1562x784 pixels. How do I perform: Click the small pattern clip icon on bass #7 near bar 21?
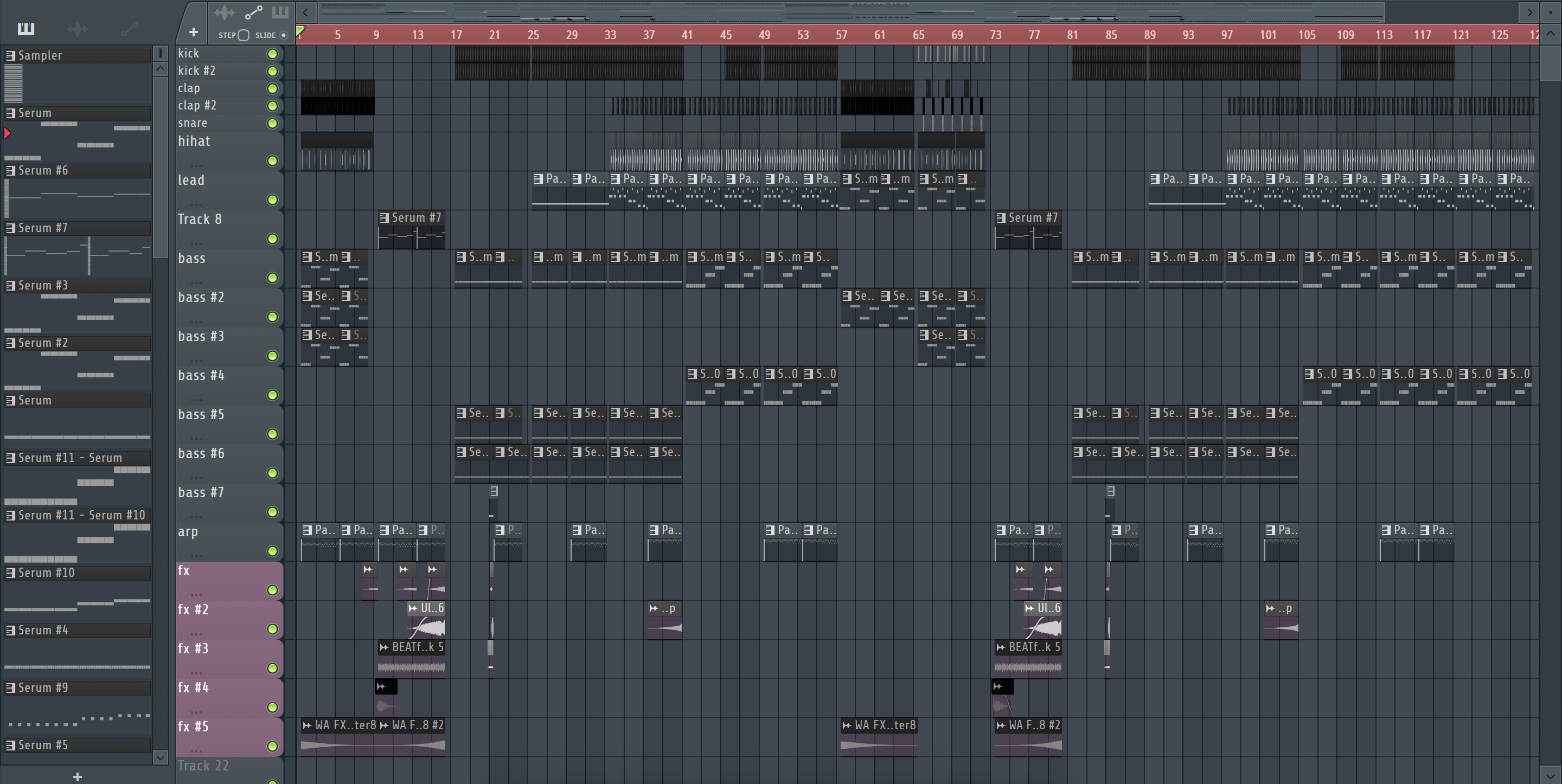494,491
